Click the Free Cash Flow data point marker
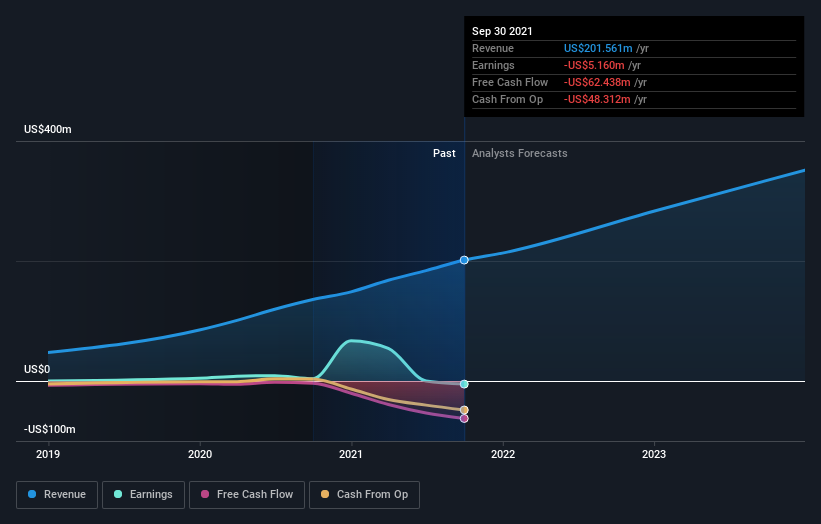 point(464,419)
